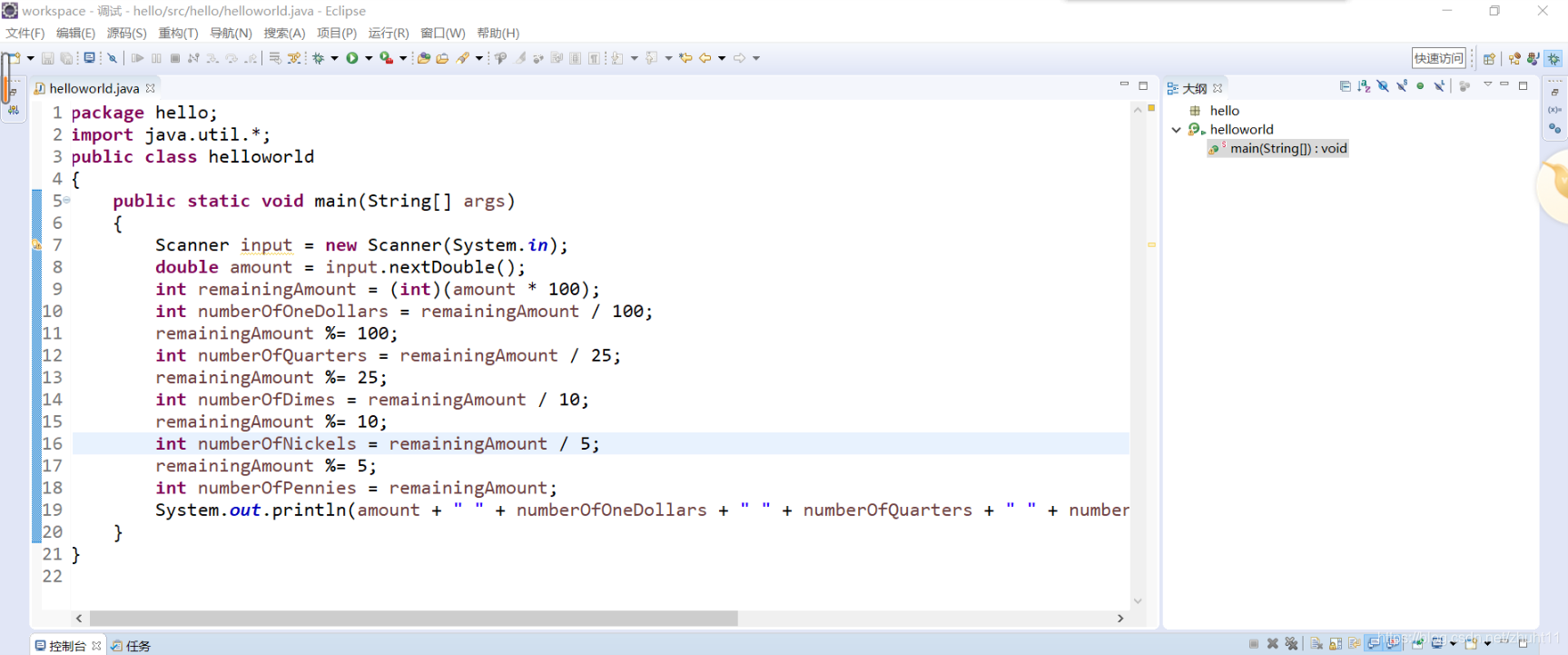Viewport: 1568px width, 655px height.
Task: Toggle alphabetical Sort in outline panel
Action: [x=1364, y=86]
